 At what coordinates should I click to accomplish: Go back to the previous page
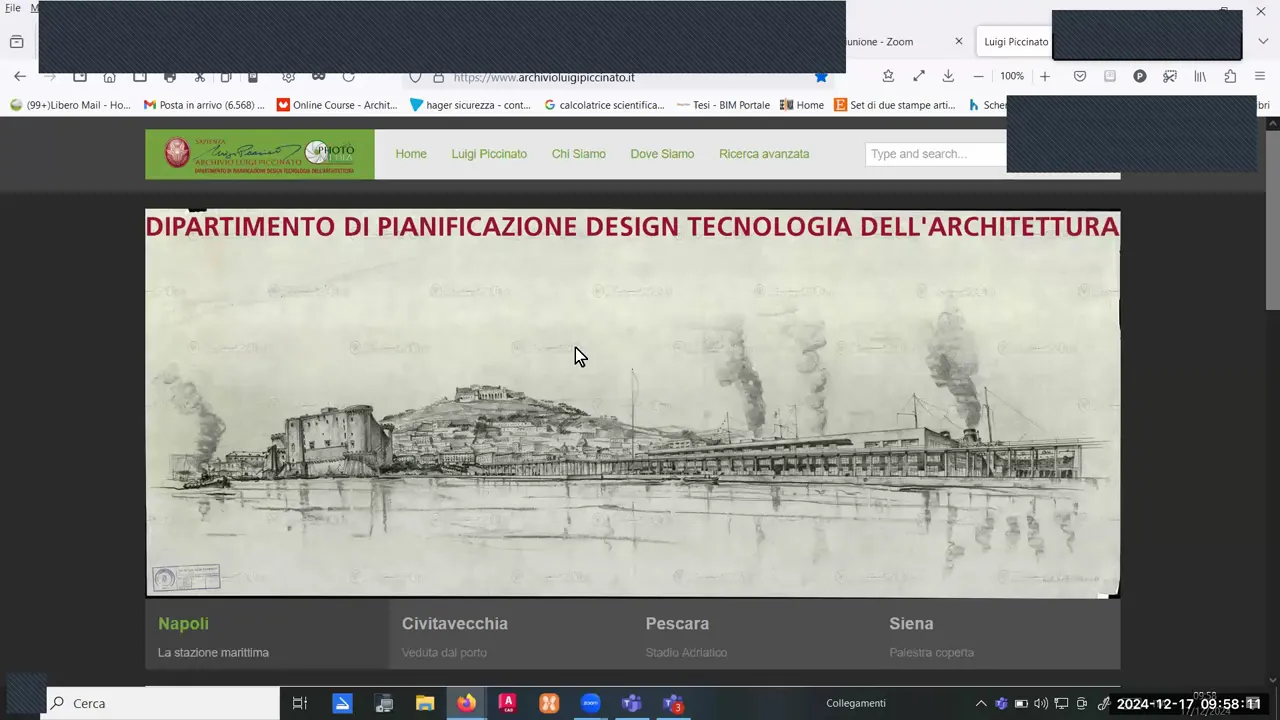coord(20,77)
